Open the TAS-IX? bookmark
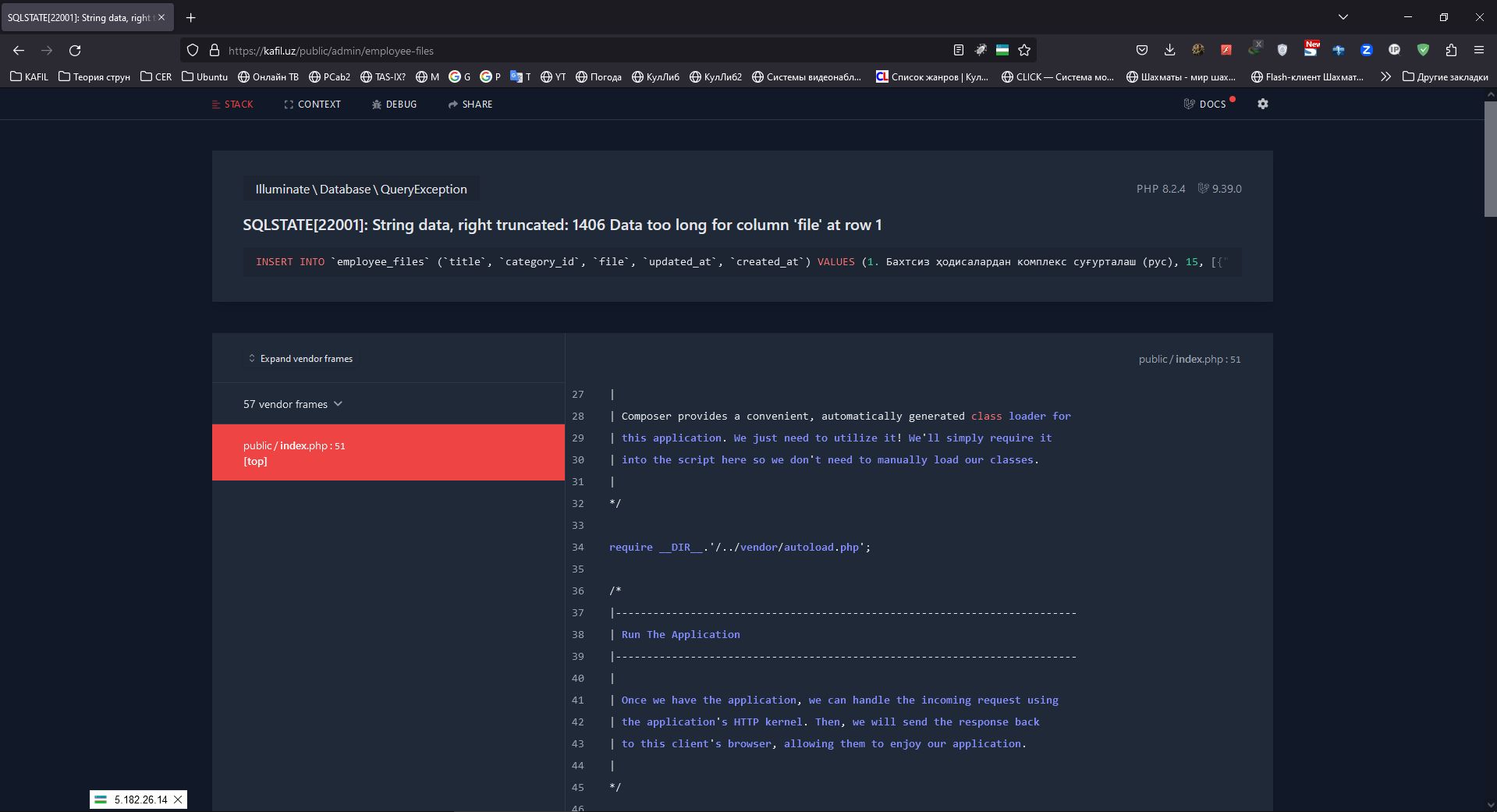1497x812 pixels. click(x=383, y=76)
